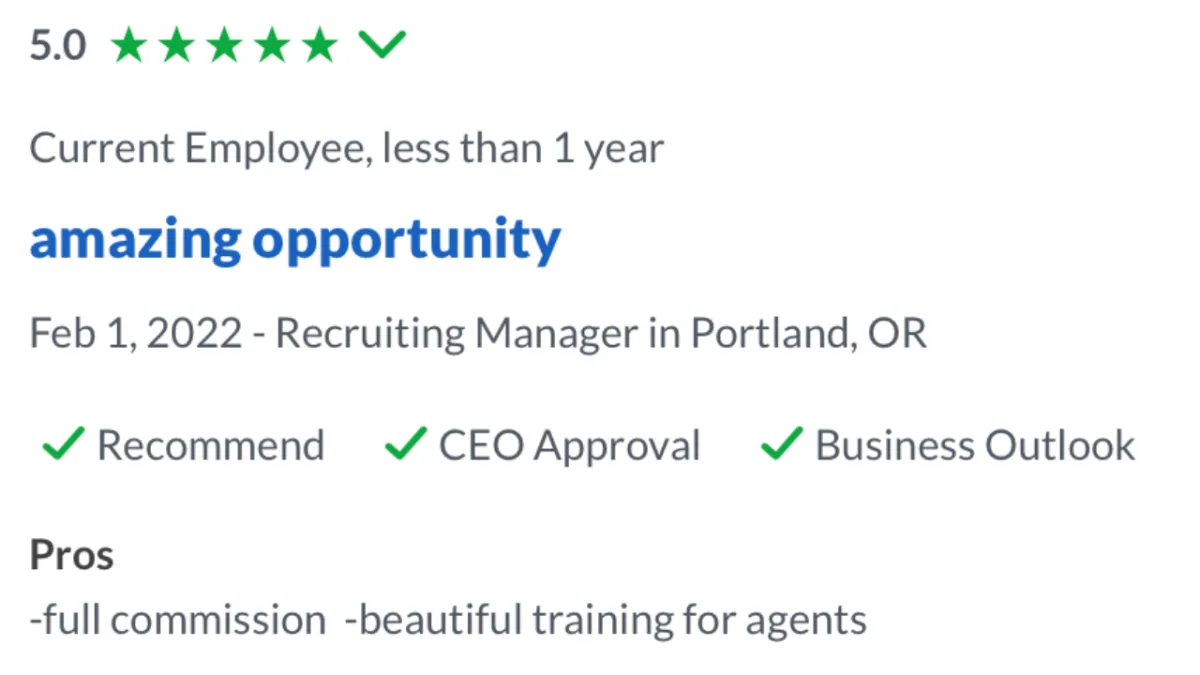
Task: Click the Feb 1, 2022 review date line
Action: click(x=478, y=334)
